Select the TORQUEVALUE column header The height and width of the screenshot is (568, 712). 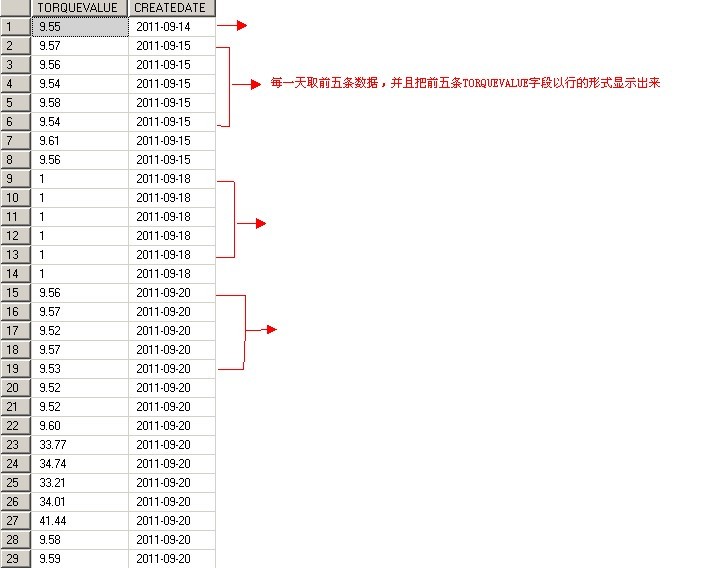click(x=80, y=8)
